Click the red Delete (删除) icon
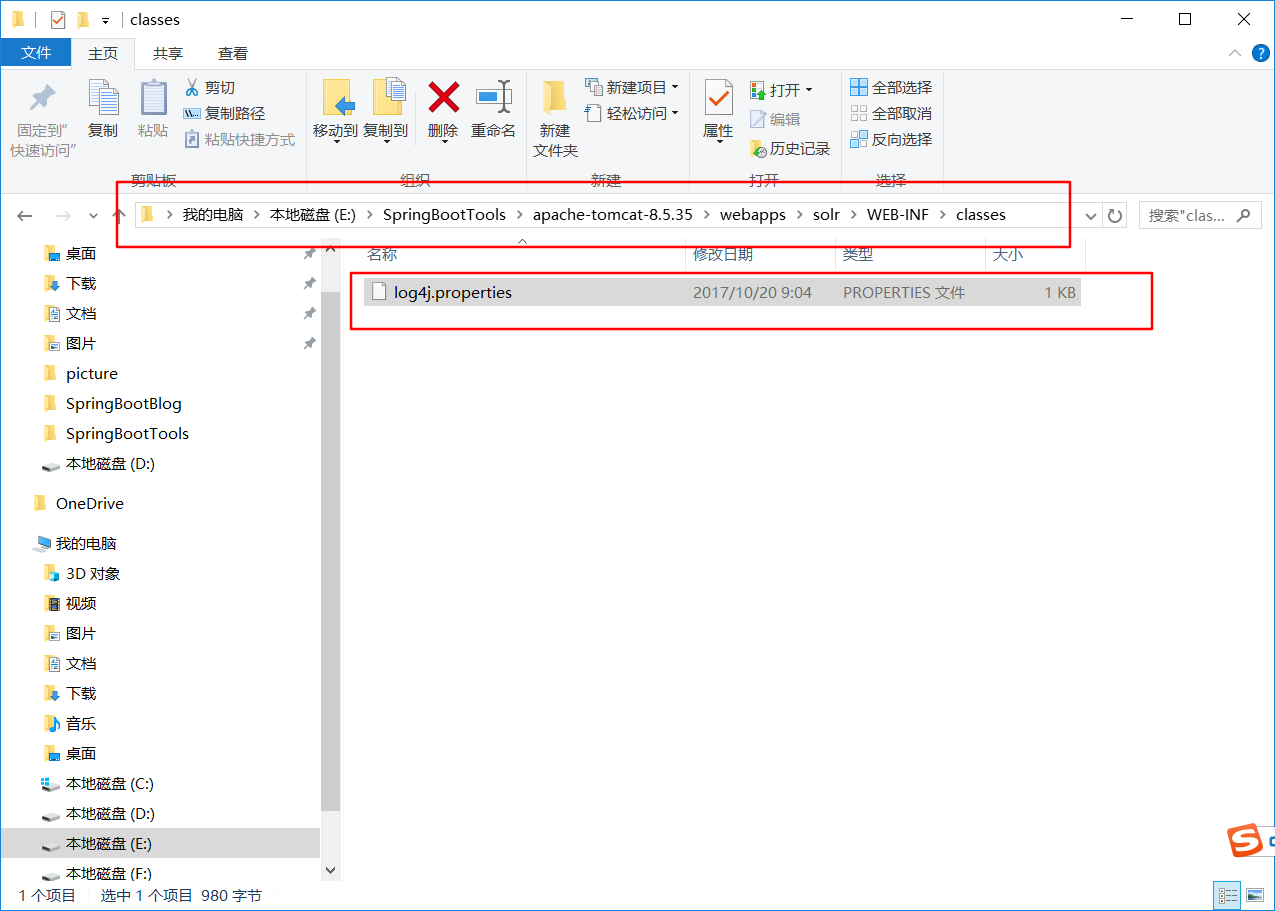The image size is (1275, 911). coord(443,98)
